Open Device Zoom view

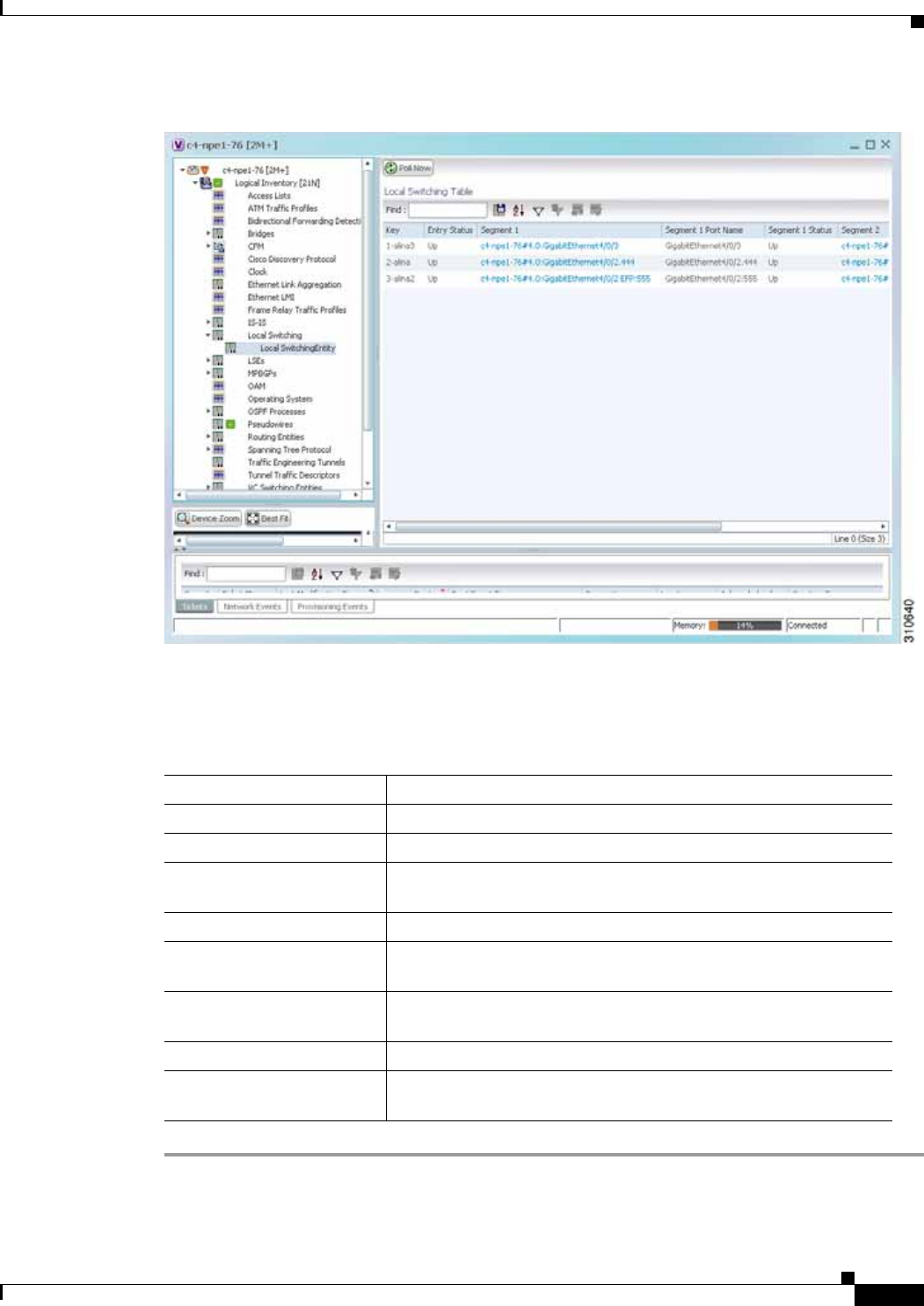[208, 519]
